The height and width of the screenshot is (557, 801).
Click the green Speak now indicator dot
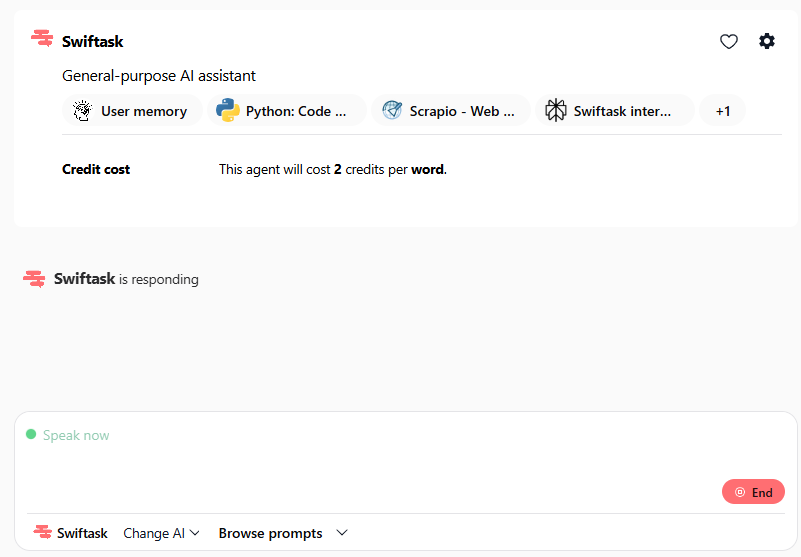point(31,434)
